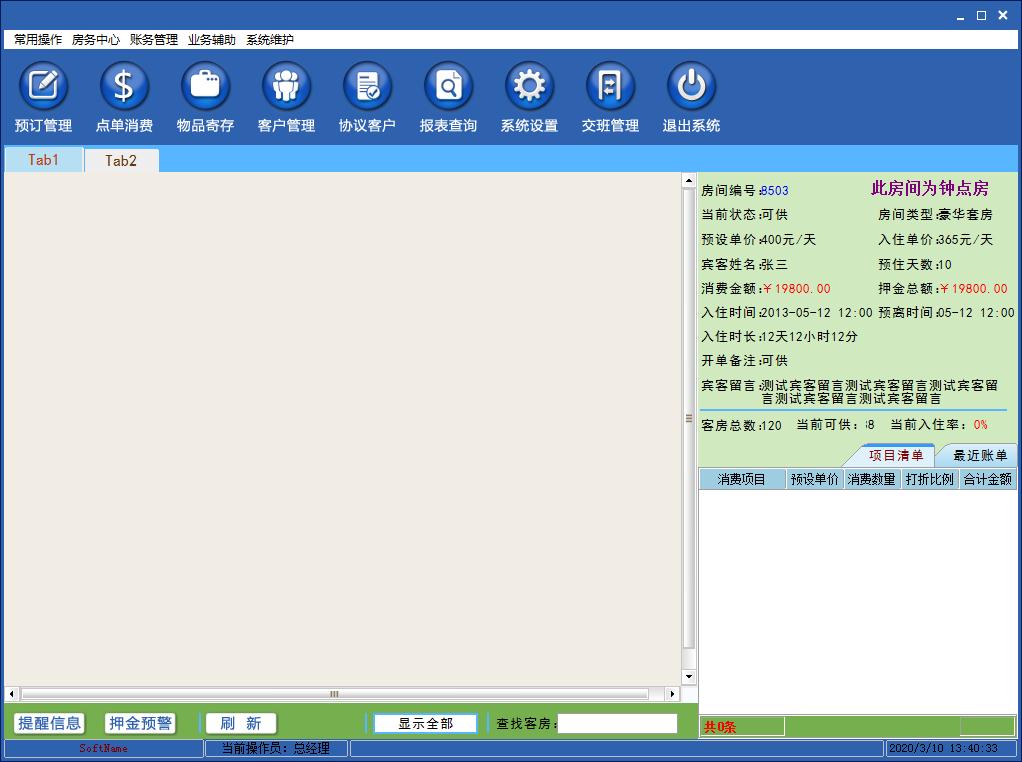Click the 提醒信息 button
Image resolution: width=1022 pixels, height=762 pixels.
pos(50,723)
